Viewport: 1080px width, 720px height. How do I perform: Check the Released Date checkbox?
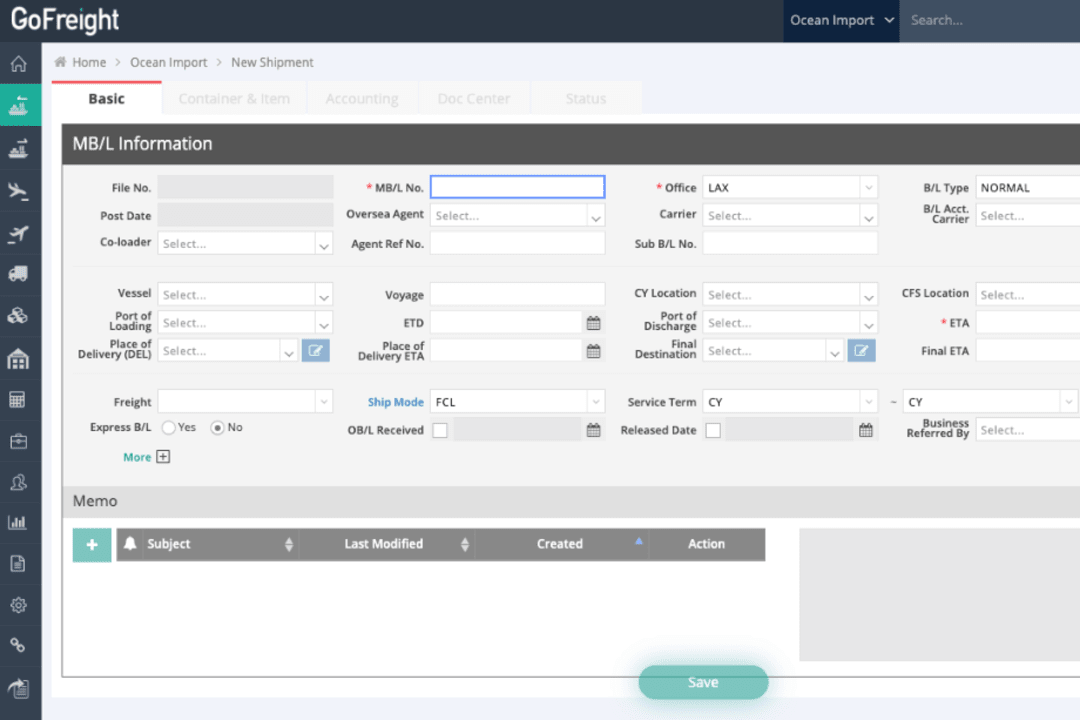pyautogui.click(x=713, y=430)
